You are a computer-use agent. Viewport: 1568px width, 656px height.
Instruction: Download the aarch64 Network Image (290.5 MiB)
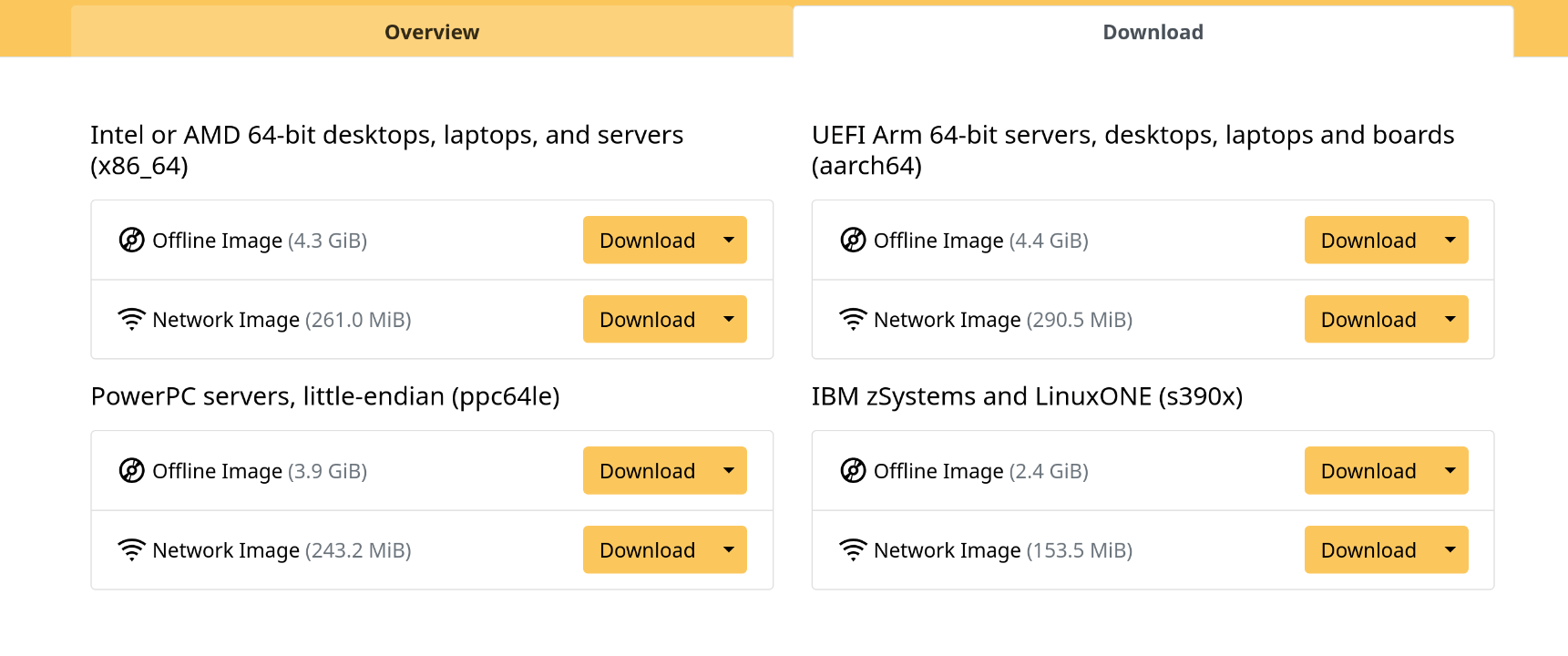[1368, 319]
